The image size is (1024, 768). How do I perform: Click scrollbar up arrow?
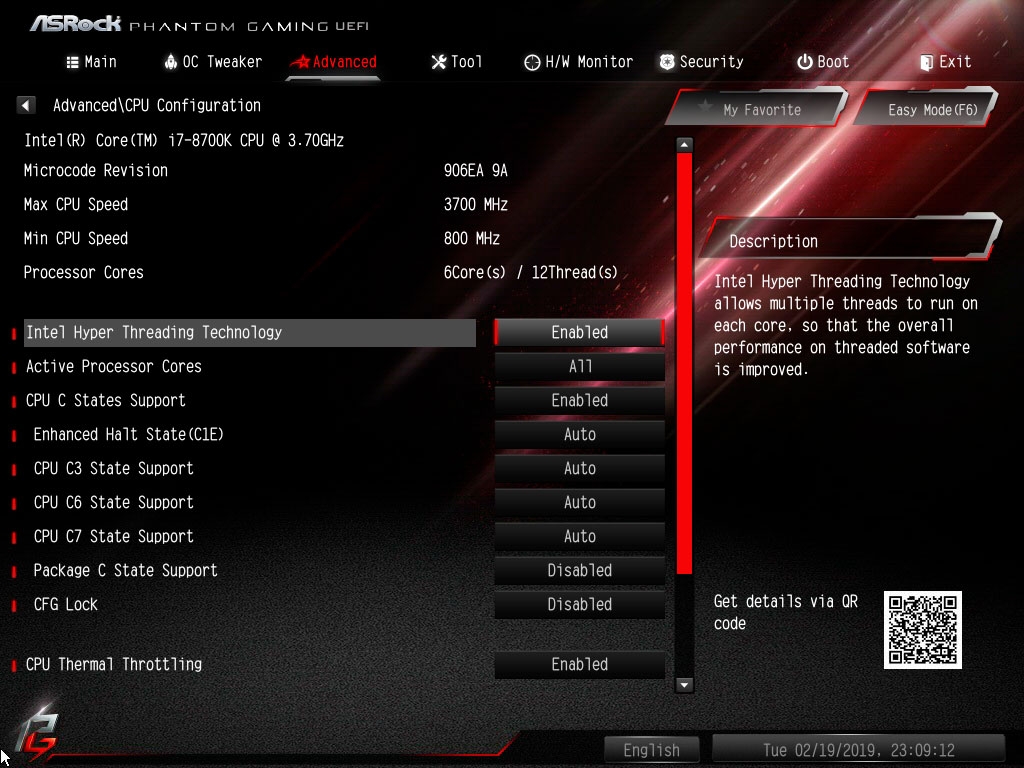[684, 144]
